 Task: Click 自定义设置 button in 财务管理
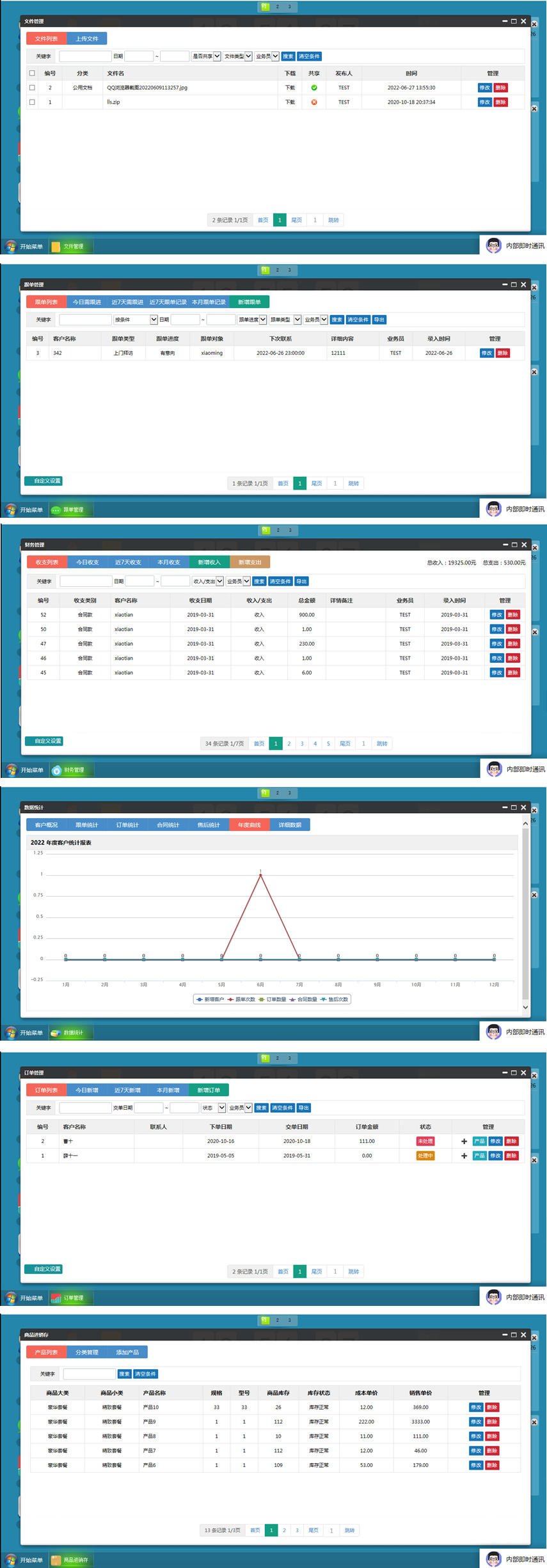(44, 741)
